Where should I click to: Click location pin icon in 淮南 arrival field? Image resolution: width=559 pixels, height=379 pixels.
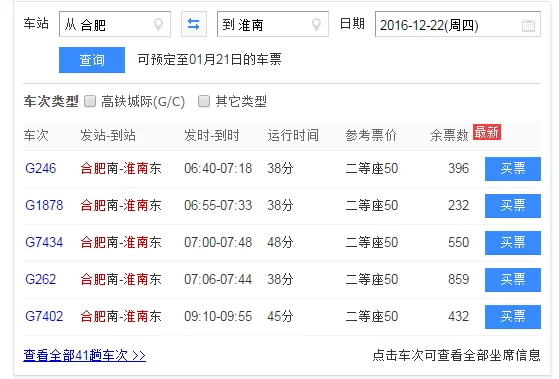point(316,25)
